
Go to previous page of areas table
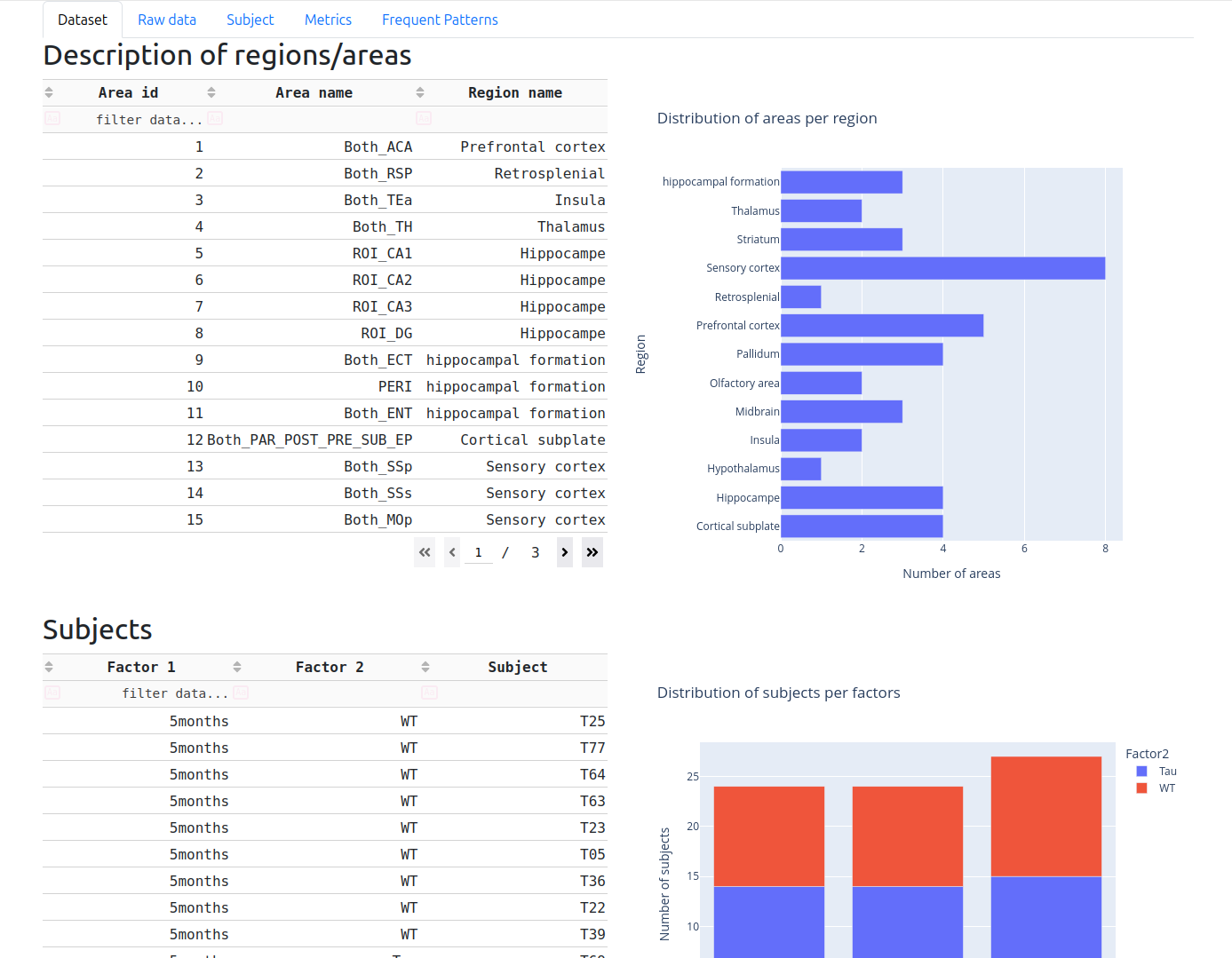pos(452,552)
